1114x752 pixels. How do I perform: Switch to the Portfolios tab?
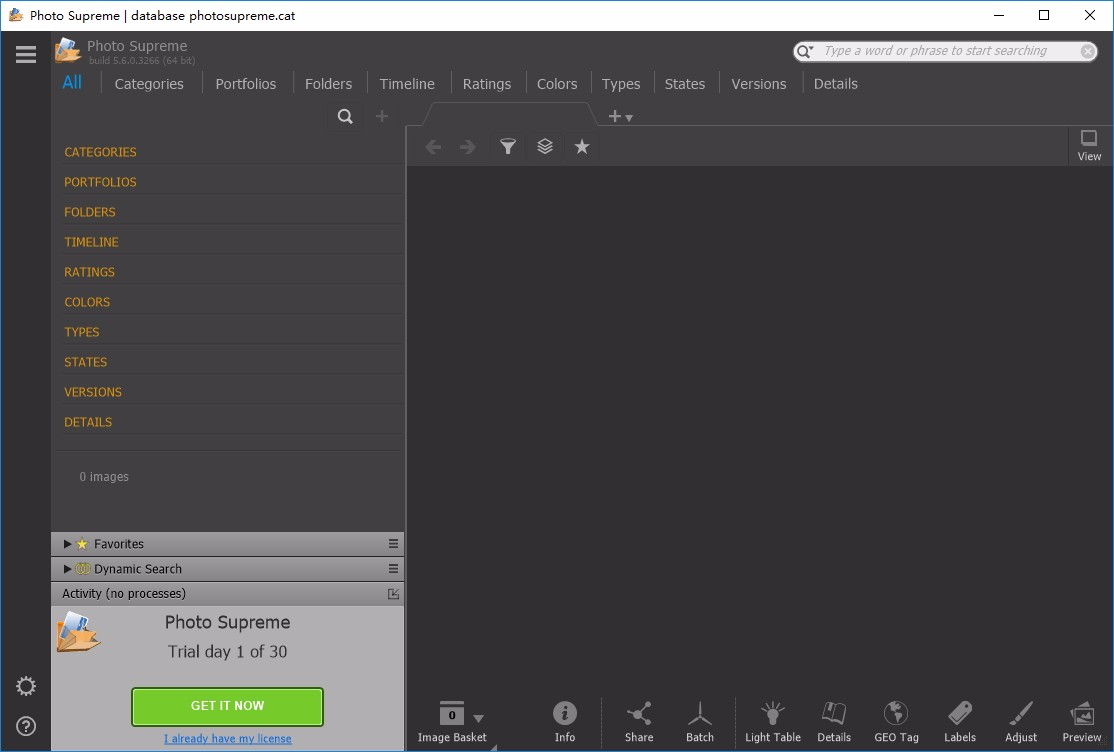245,84
